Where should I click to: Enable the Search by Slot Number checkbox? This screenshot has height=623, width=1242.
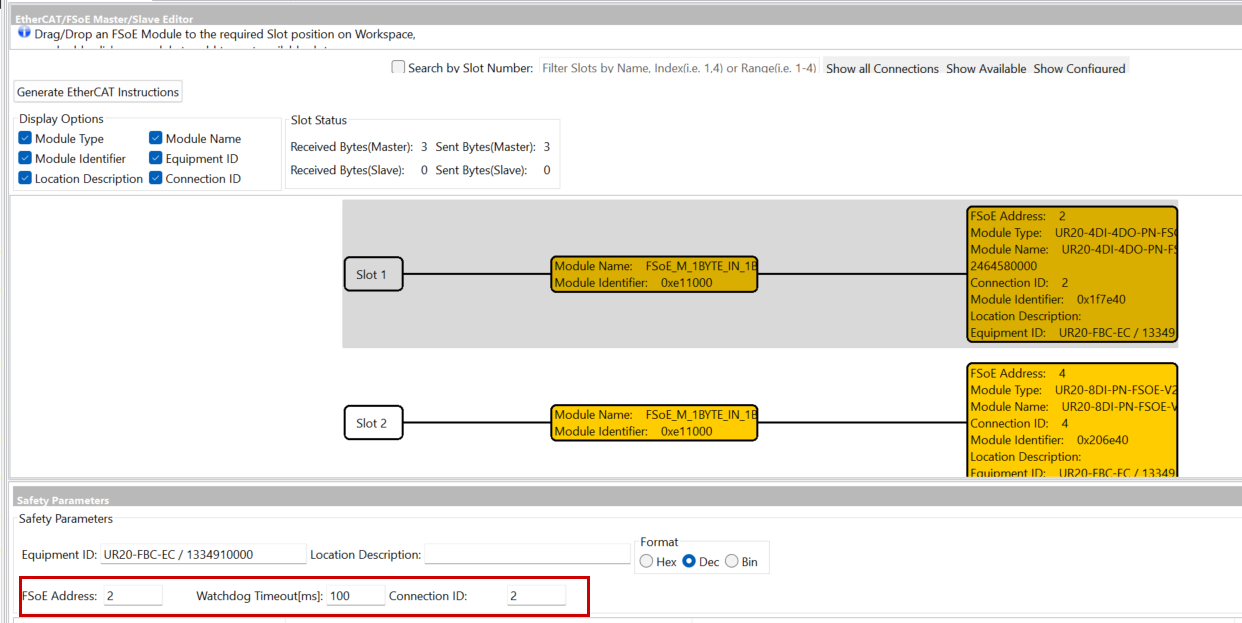[x=398, y=68]
